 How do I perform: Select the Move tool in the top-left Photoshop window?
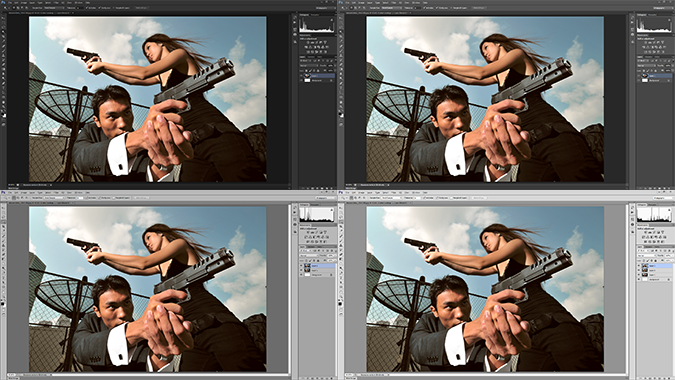(x=3, y=18)
